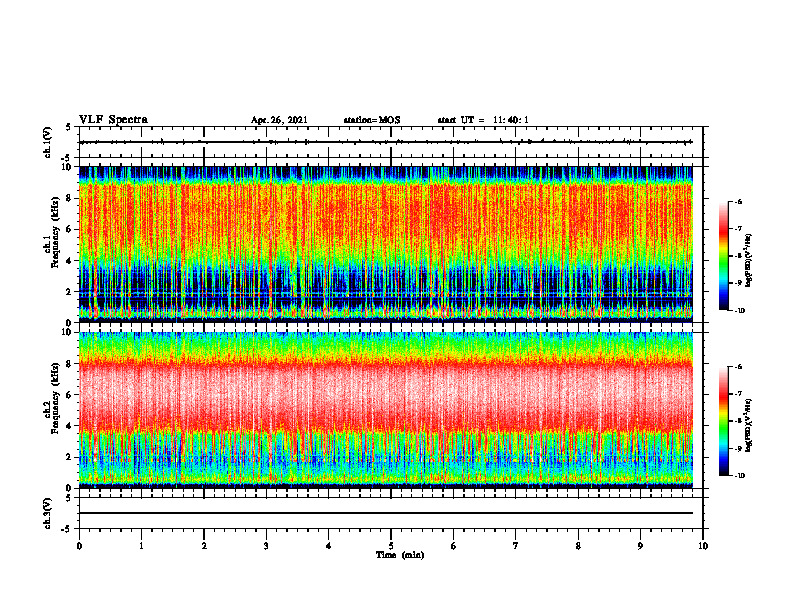Click the log(PSD) label beside ch.2 colorbar
Viewport: 792px width, 612px height.
749,425
